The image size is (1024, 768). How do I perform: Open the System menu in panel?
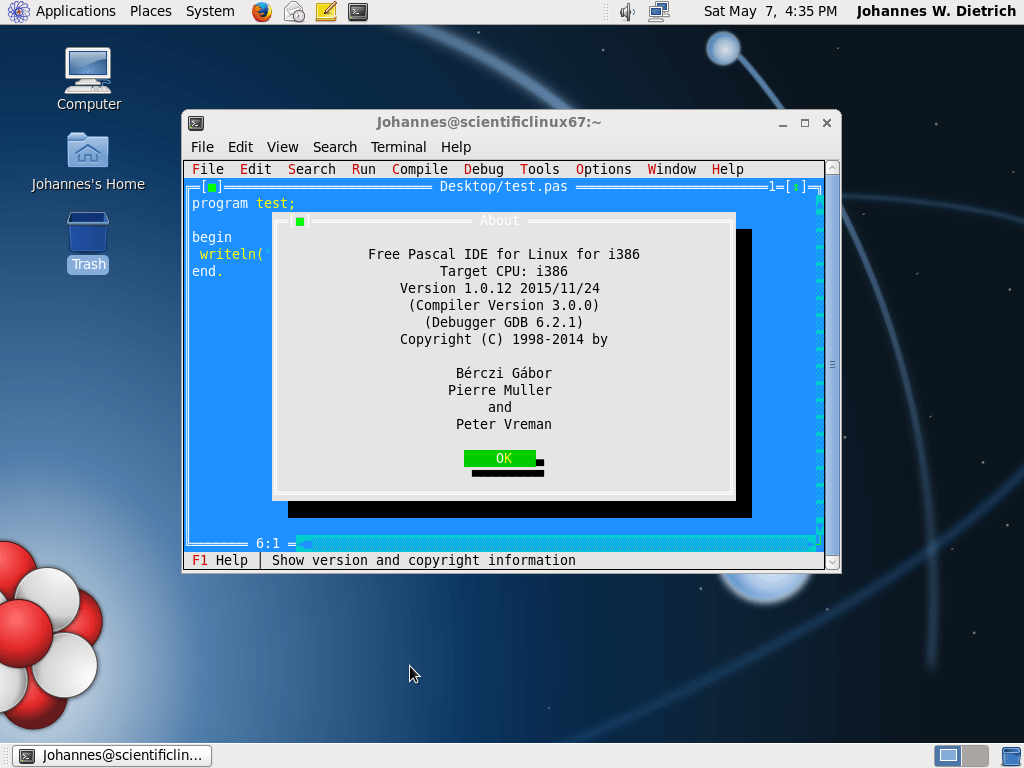tap(210, 11)
